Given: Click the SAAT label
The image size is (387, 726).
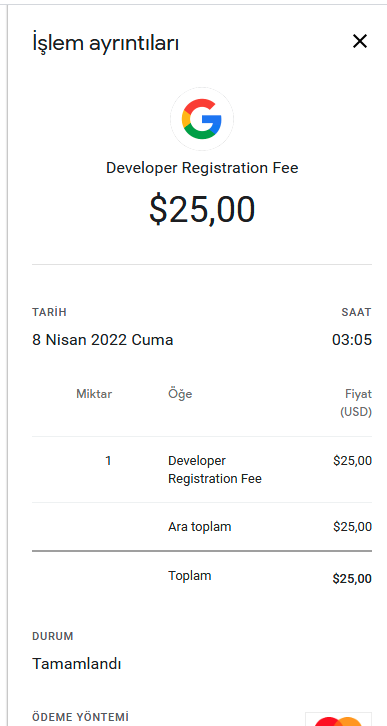Looking at the screenshot, I should pos(356,312).
